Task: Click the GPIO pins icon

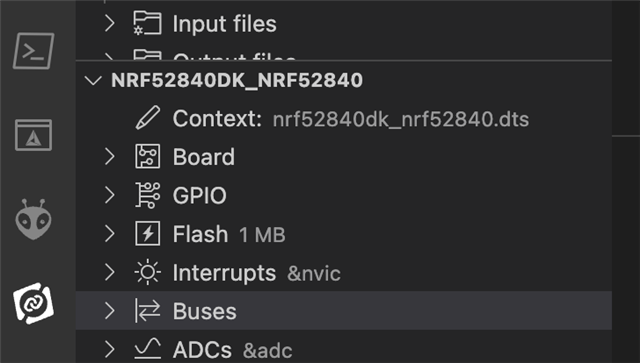Action: click(x=147, y=195)
